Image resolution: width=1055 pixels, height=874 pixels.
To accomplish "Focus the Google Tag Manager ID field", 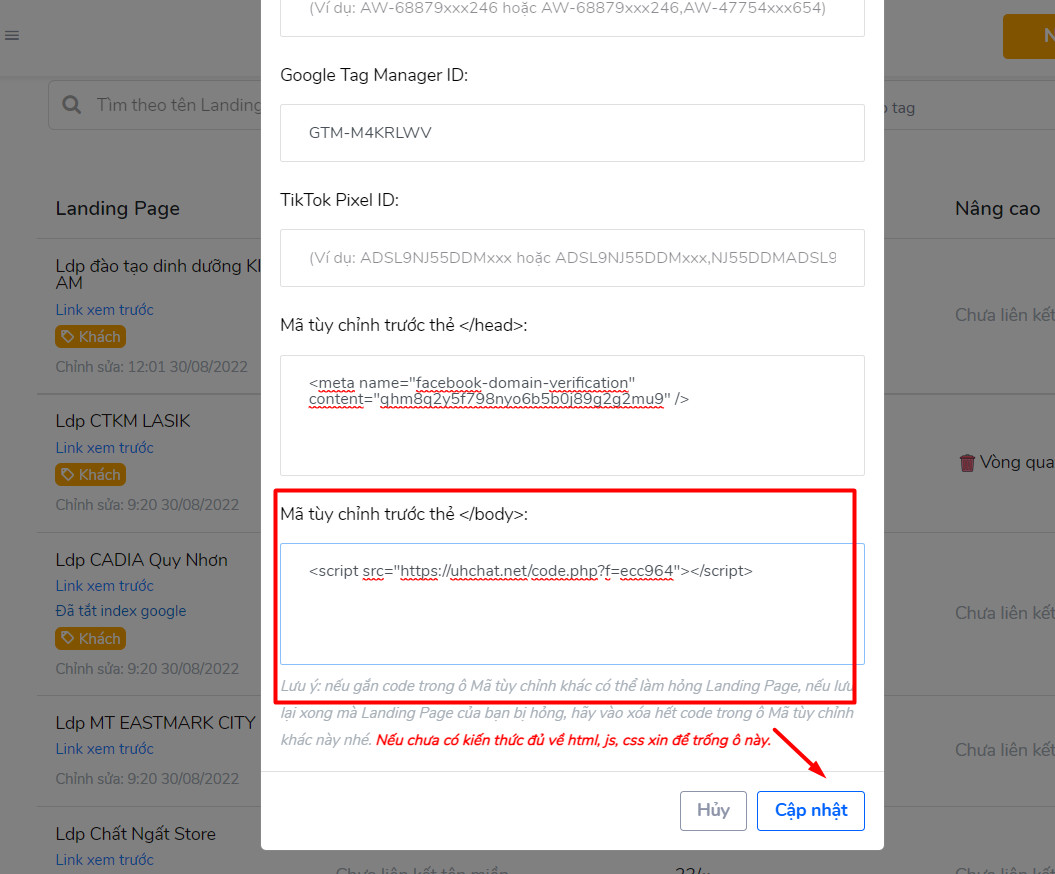I will click(573, 133).
